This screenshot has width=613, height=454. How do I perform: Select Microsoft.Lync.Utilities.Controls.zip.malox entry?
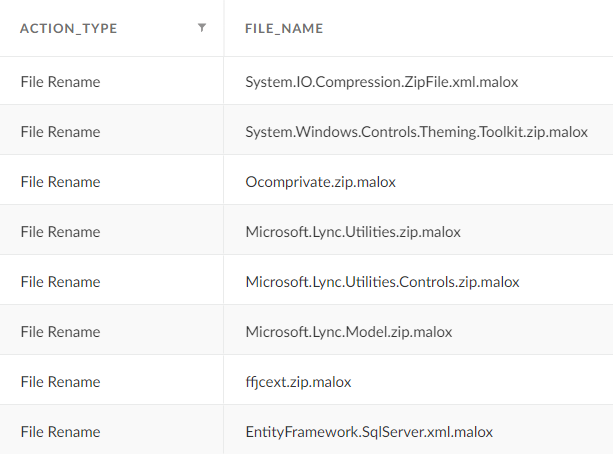pyautogui.click(x=382, y=282)
